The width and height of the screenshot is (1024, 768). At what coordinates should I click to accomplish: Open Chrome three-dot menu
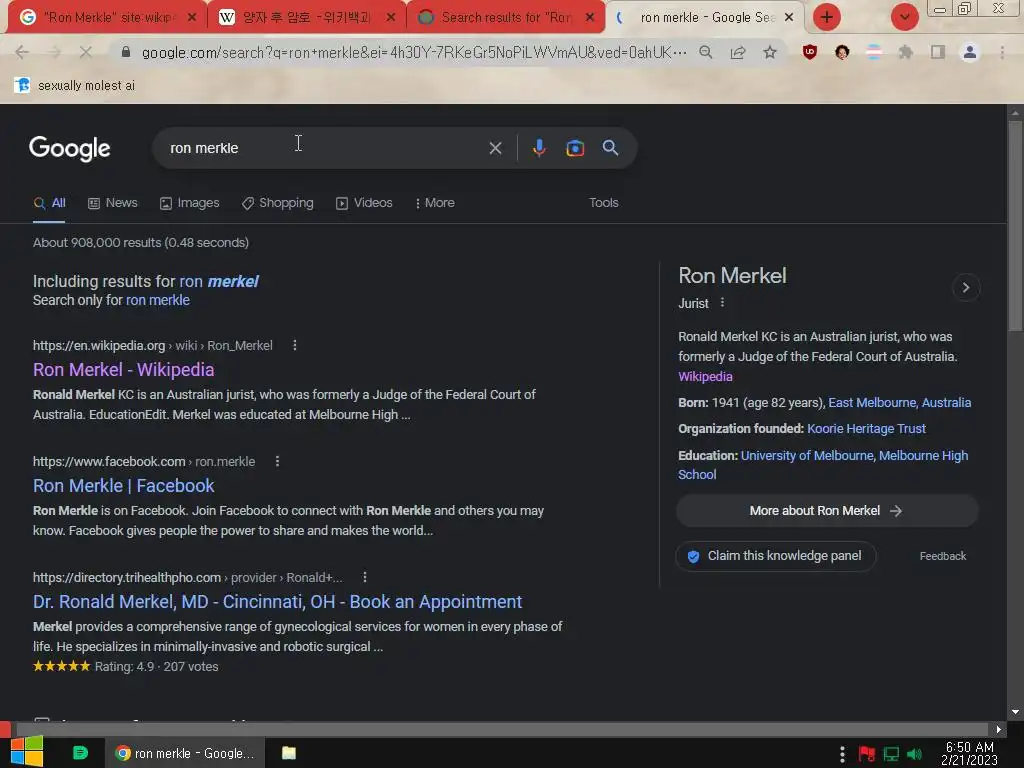point(1002,52)
